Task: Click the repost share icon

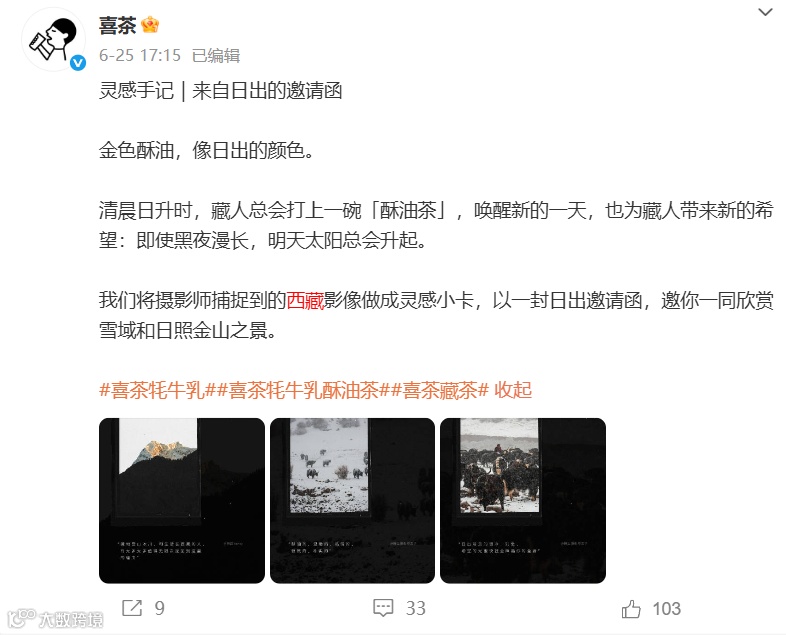Action: [x=132, y=608]
